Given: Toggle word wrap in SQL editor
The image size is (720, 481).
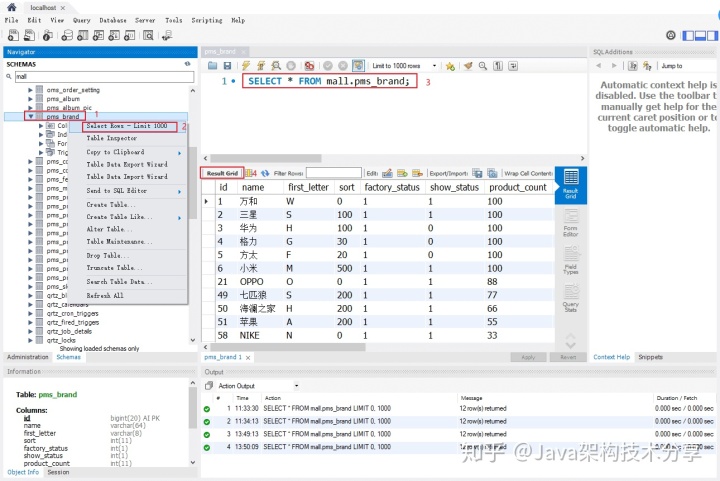Looking at the screenshot, I should 513,66.
